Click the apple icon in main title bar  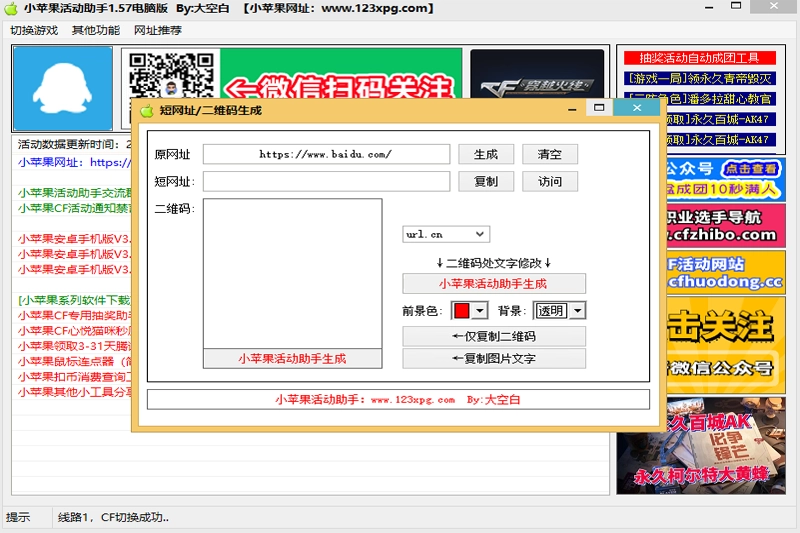(x=11, y=9)
